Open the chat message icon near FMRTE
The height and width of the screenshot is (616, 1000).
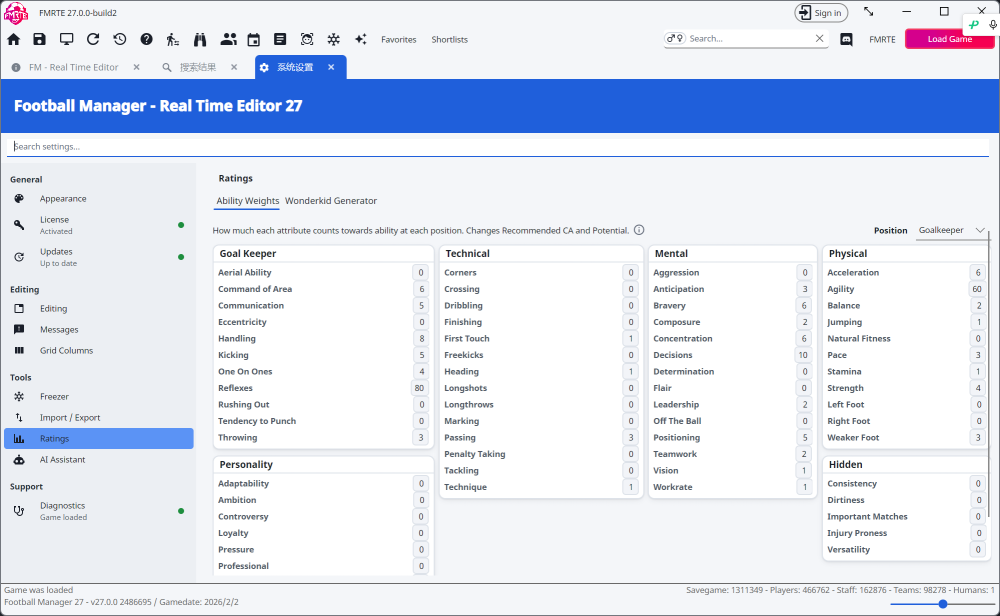[846, 40]
